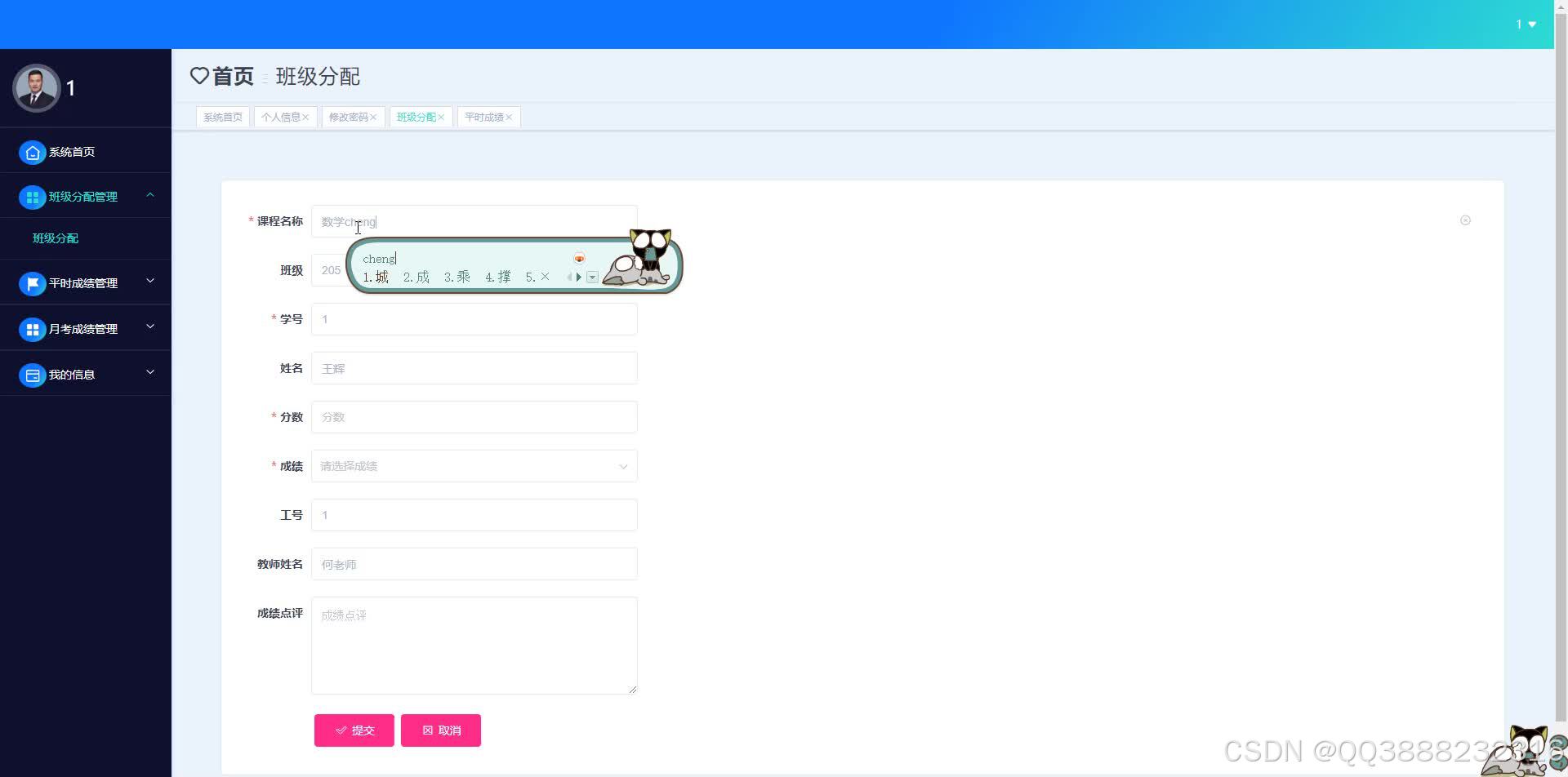Click the 分数 input field
This screenshot has height=777, width=1568.
click(x=474, y=417)
